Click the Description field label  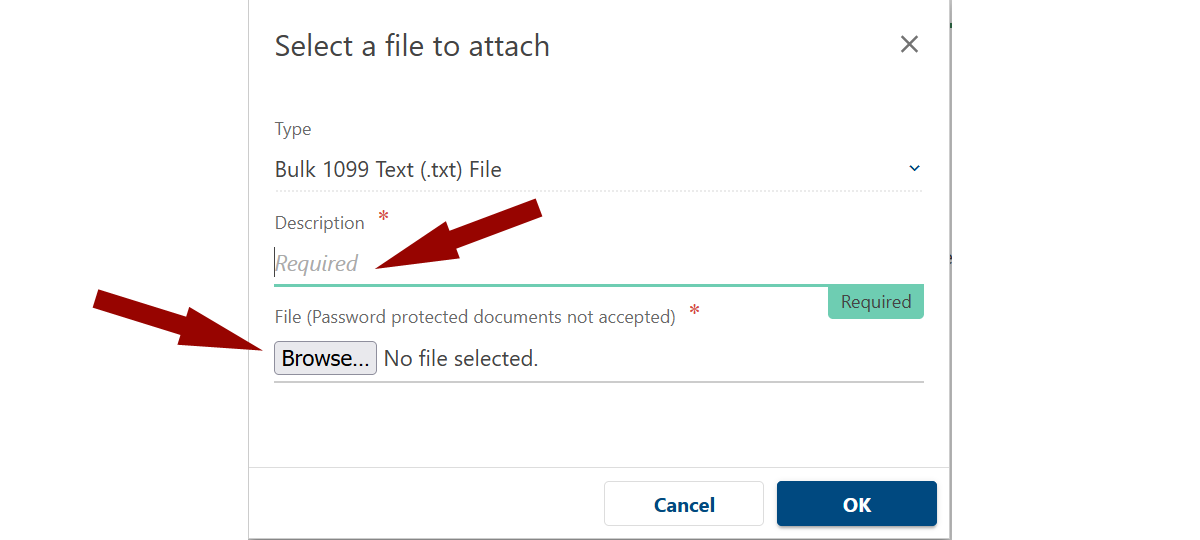[319, 223]
